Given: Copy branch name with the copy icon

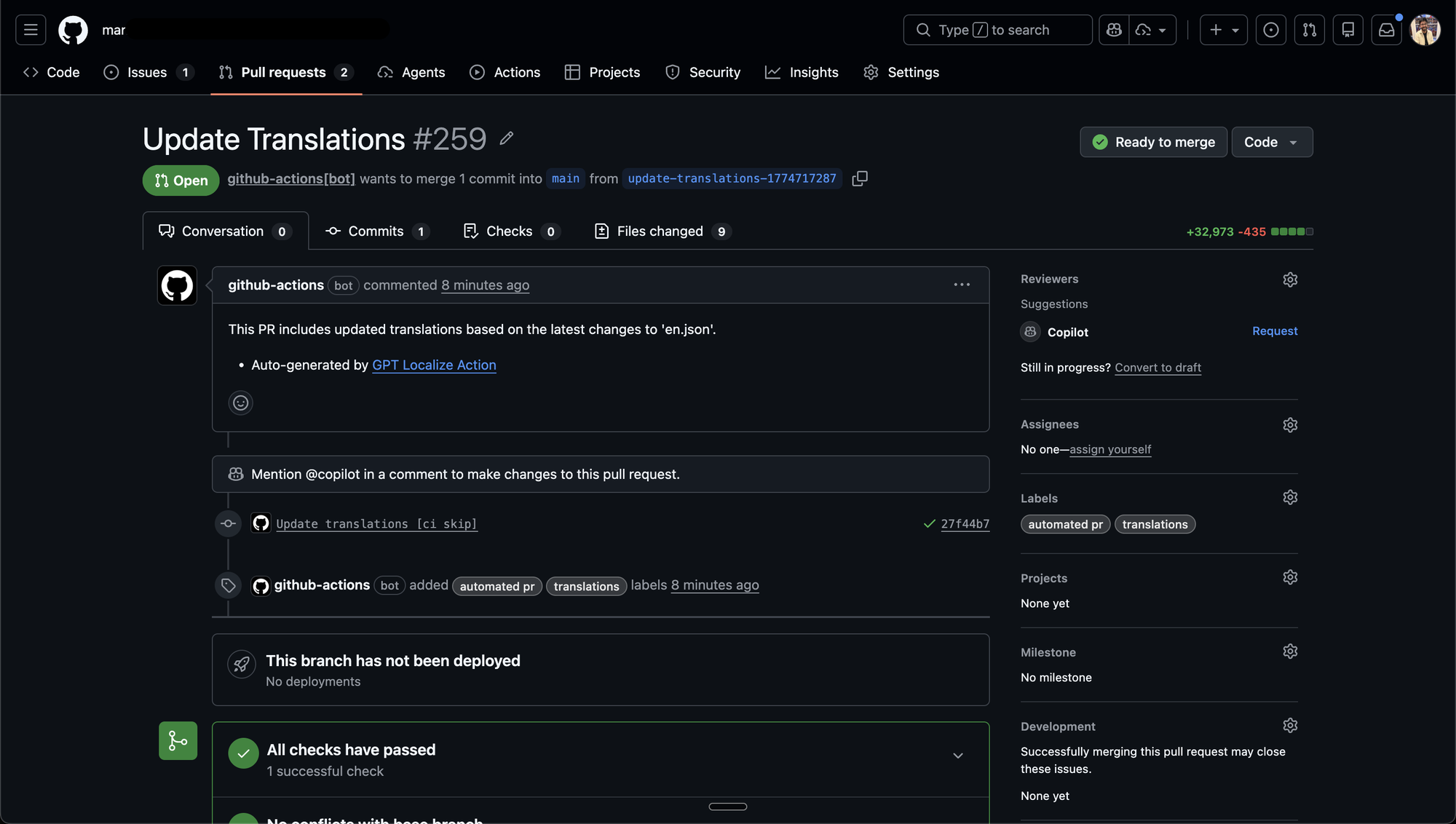Looking at the screenshot, I should [x=860, y=178].
